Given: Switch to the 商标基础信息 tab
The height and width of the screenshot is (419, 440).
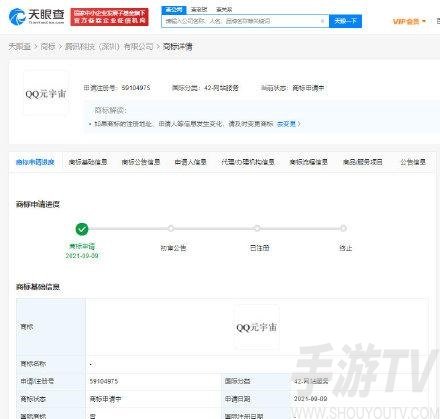Looking at the screenshot, I should (x=88, y=162).
